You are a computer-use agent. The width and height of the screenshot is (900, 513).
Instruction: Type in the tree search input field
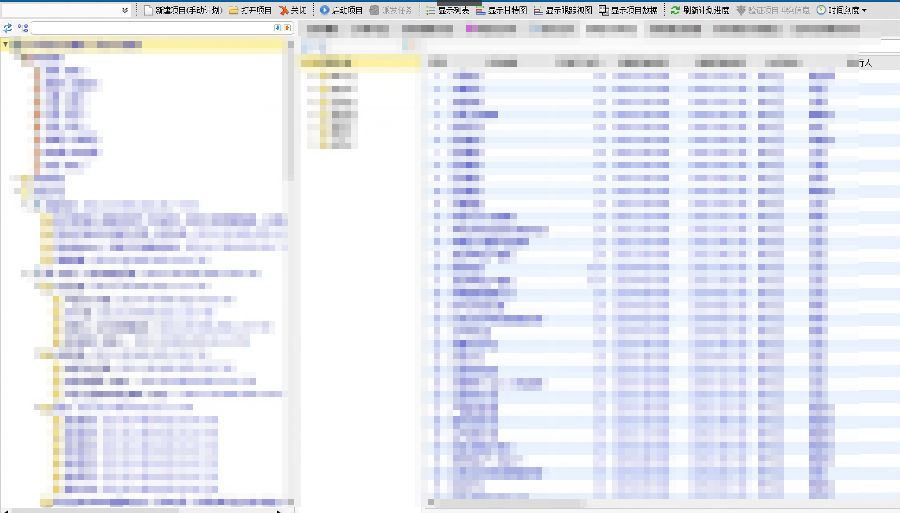click(150, 28)
